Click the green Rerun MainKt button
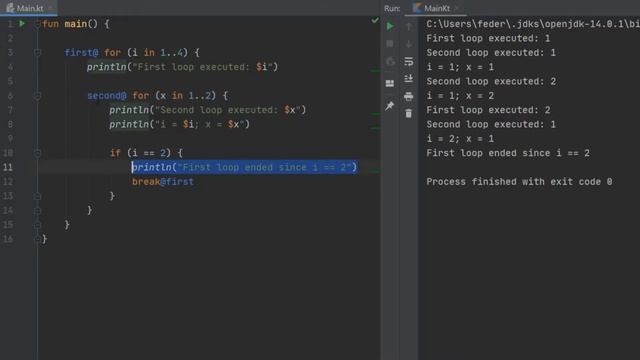Viewport: 640px width, 360px height. [x=390, y=26]
